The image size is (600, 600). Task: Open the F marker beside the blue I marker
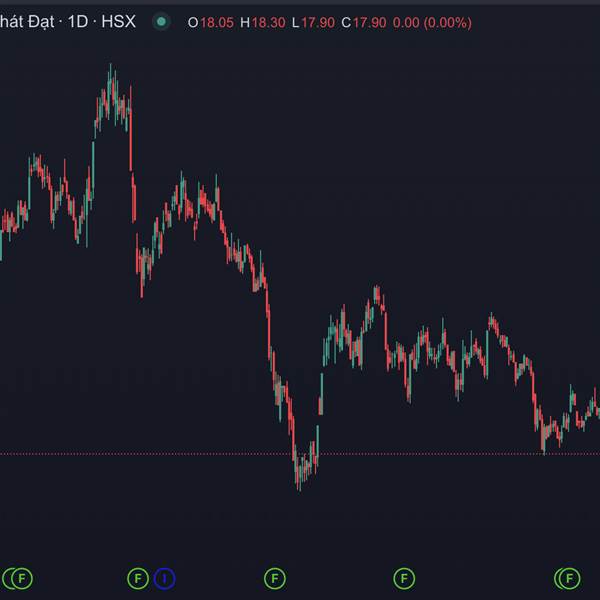[138, 578]
